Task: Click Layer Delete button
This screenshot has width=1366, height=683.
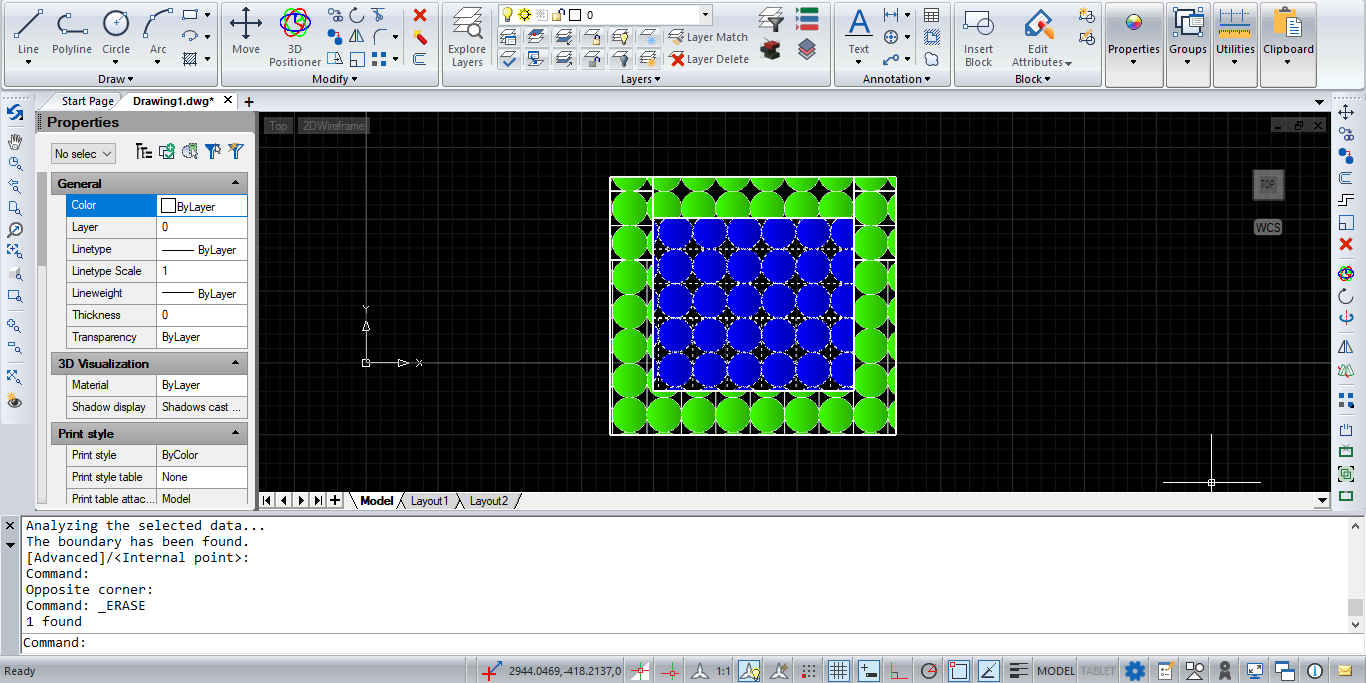Action: click(x=709, y=59)
